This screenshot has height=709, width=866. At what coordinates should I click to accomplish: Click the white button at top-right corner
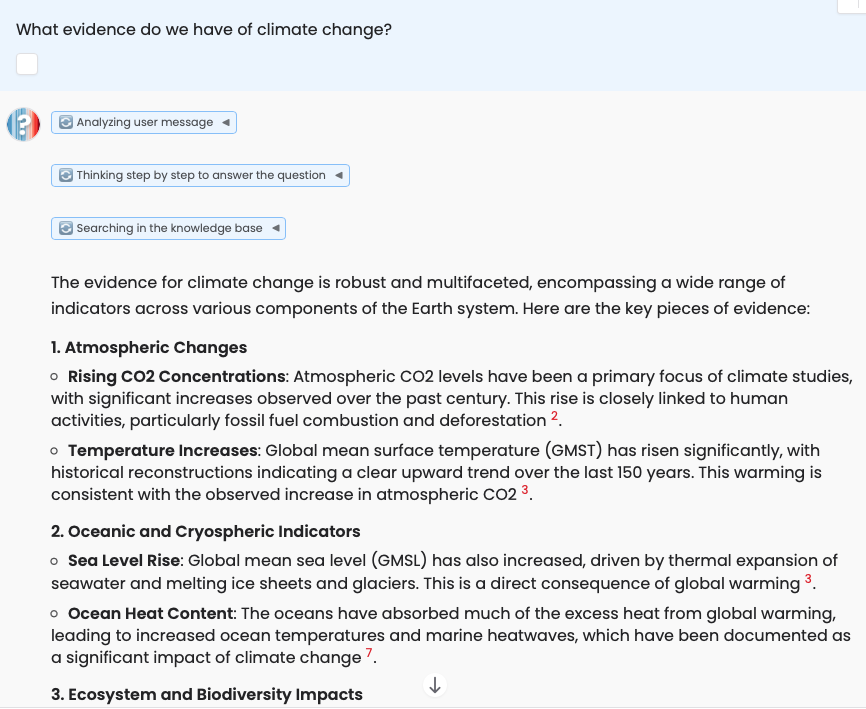[850, 5]
